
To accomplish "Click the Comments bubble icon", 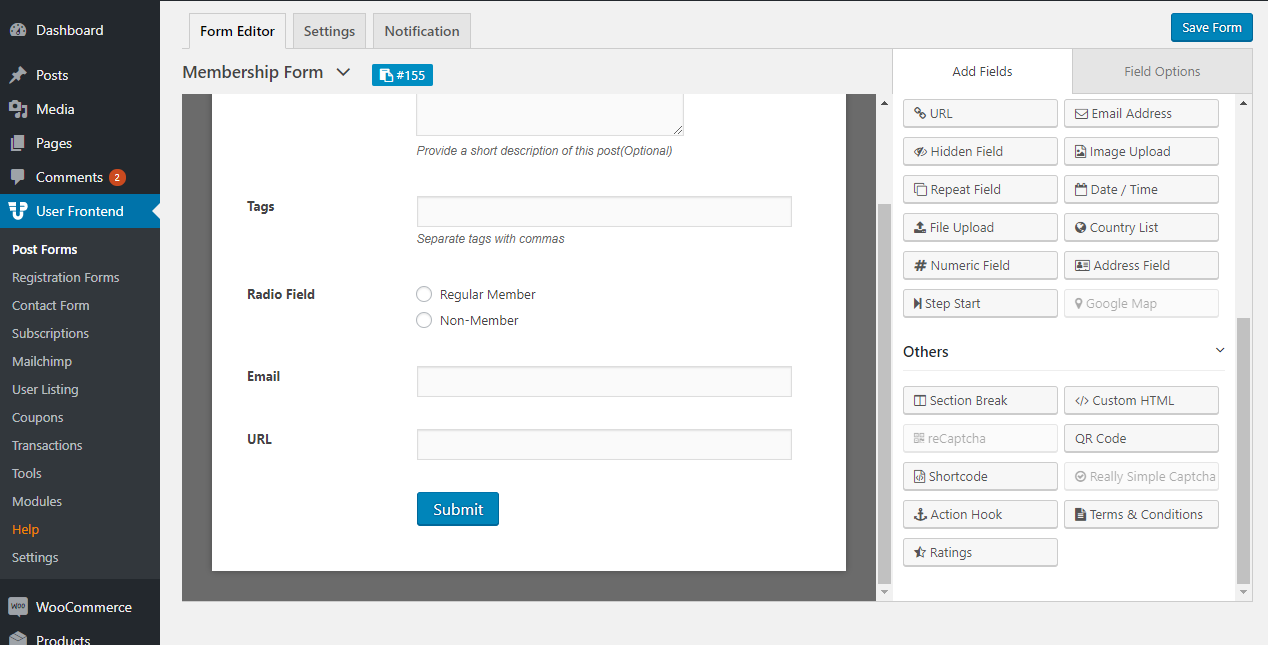I will [x=18, y=177].
